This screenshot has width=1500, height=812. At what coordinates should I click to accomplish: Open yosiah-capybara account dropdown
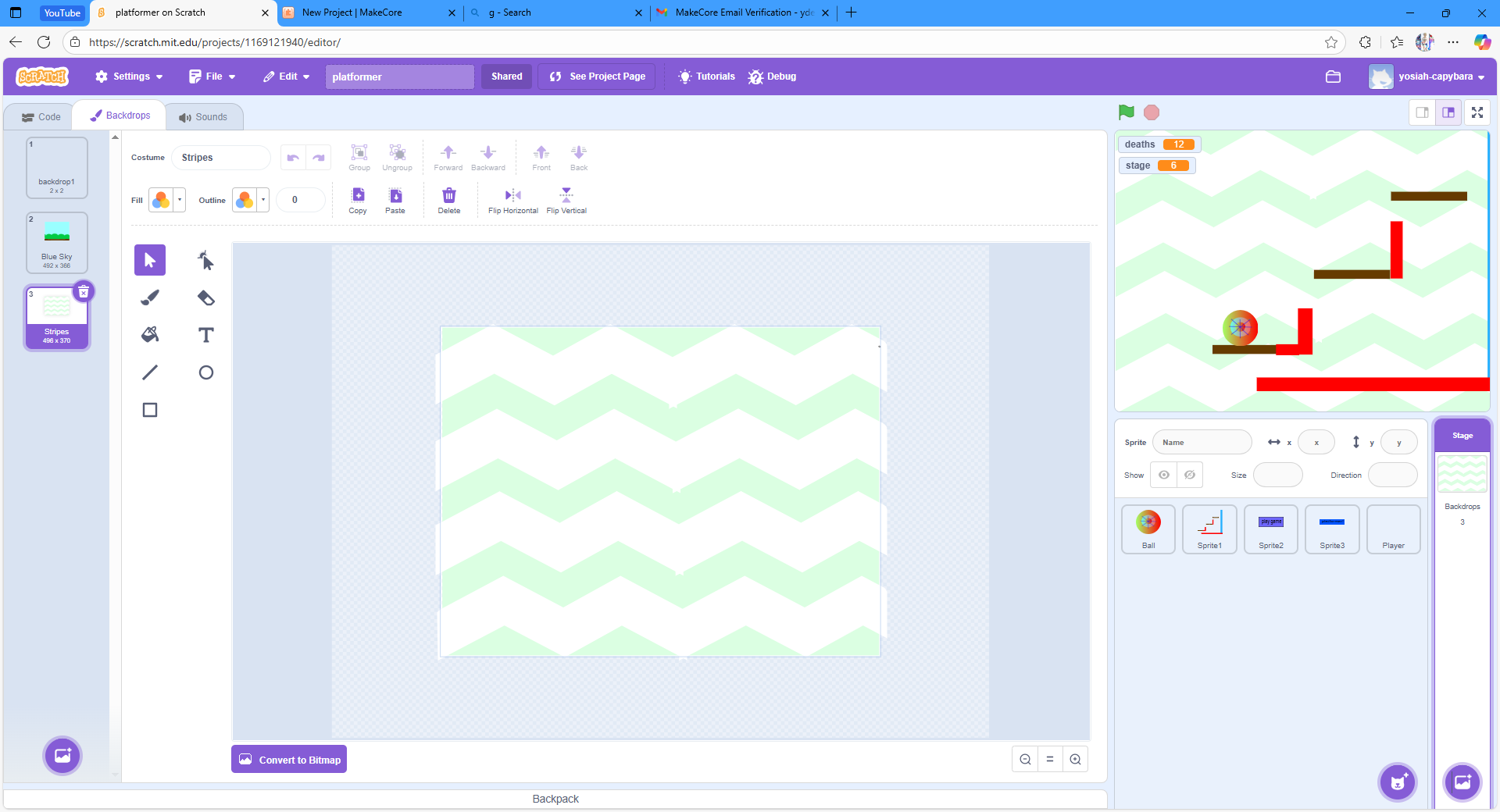click(1428, 77)
